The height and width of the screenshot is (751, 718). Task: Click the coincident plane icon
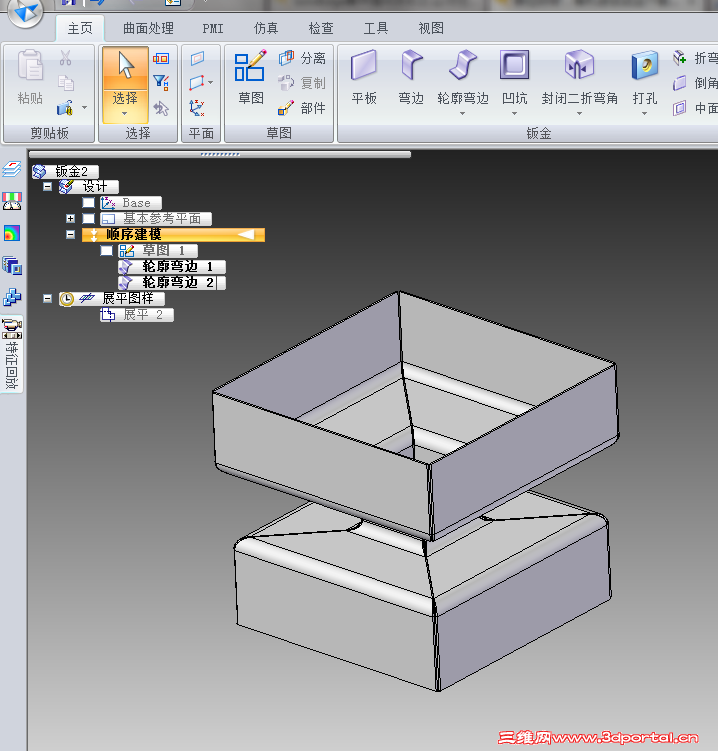197,58
